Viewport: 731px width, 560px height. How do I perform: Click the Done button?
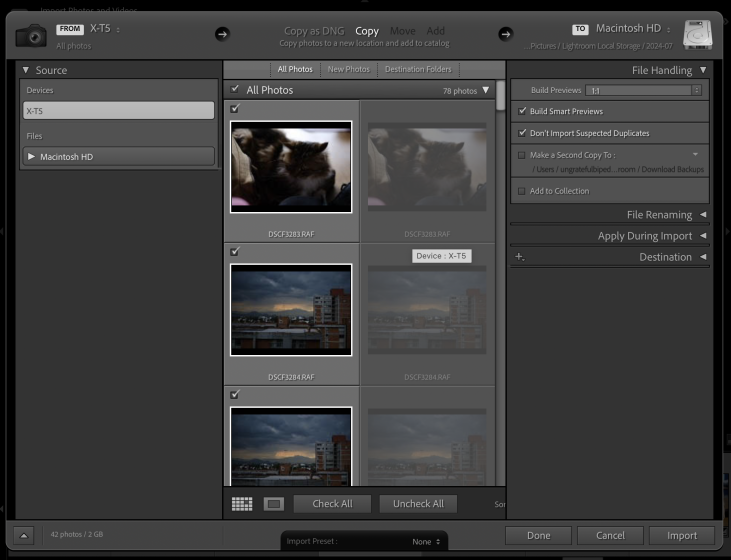tap(538, 535)
